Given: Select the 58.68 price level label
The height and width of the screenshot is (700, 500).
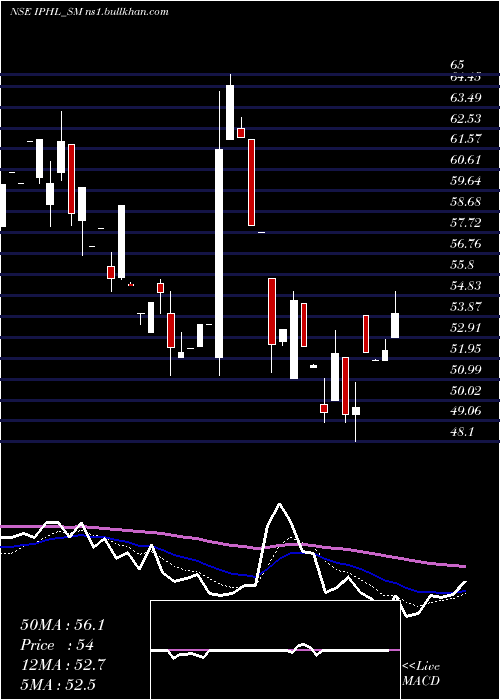Looking at the screenshot, I should 466,202.
